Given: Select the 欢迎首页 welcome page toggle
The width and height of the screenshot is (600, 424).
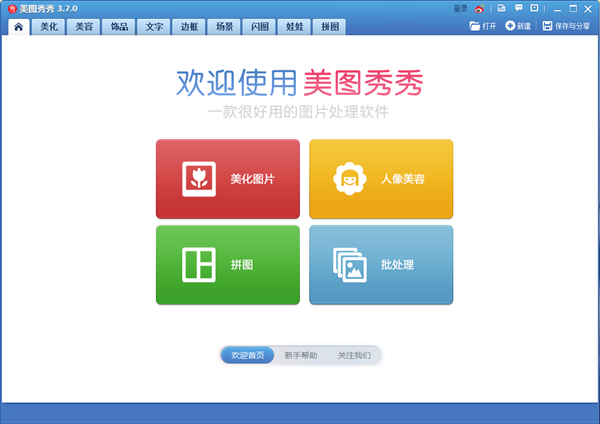Looking at the screenshot, I should click(247, 355).
